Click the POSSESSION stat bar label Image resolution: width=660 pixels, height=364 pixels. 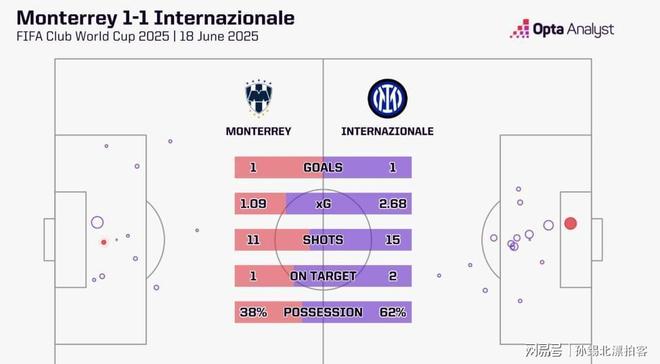(323, 312)
